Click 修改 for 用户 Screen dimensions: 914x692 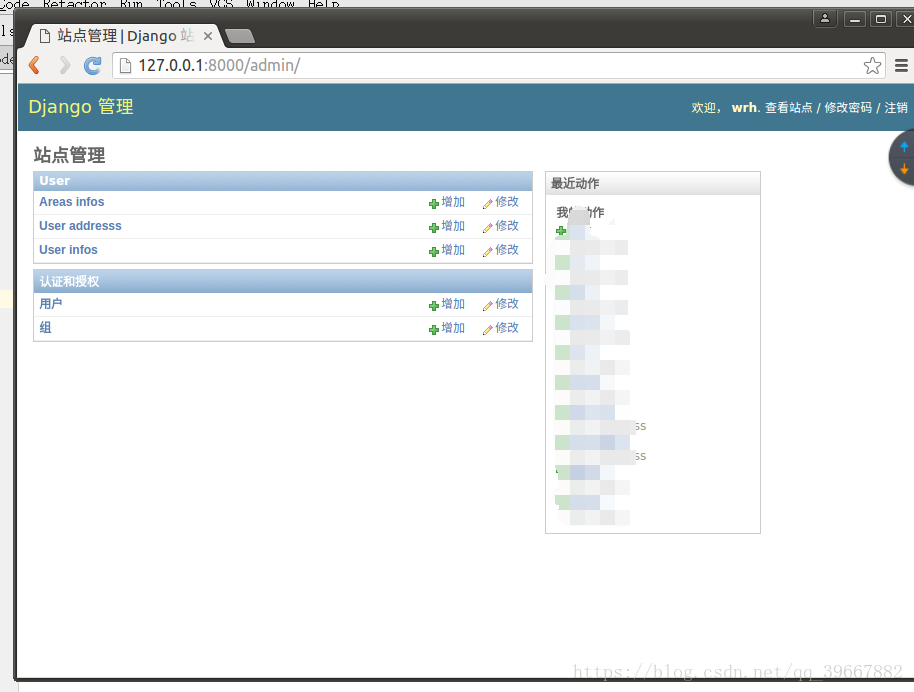pyautogui.click(x=501, y=304)
